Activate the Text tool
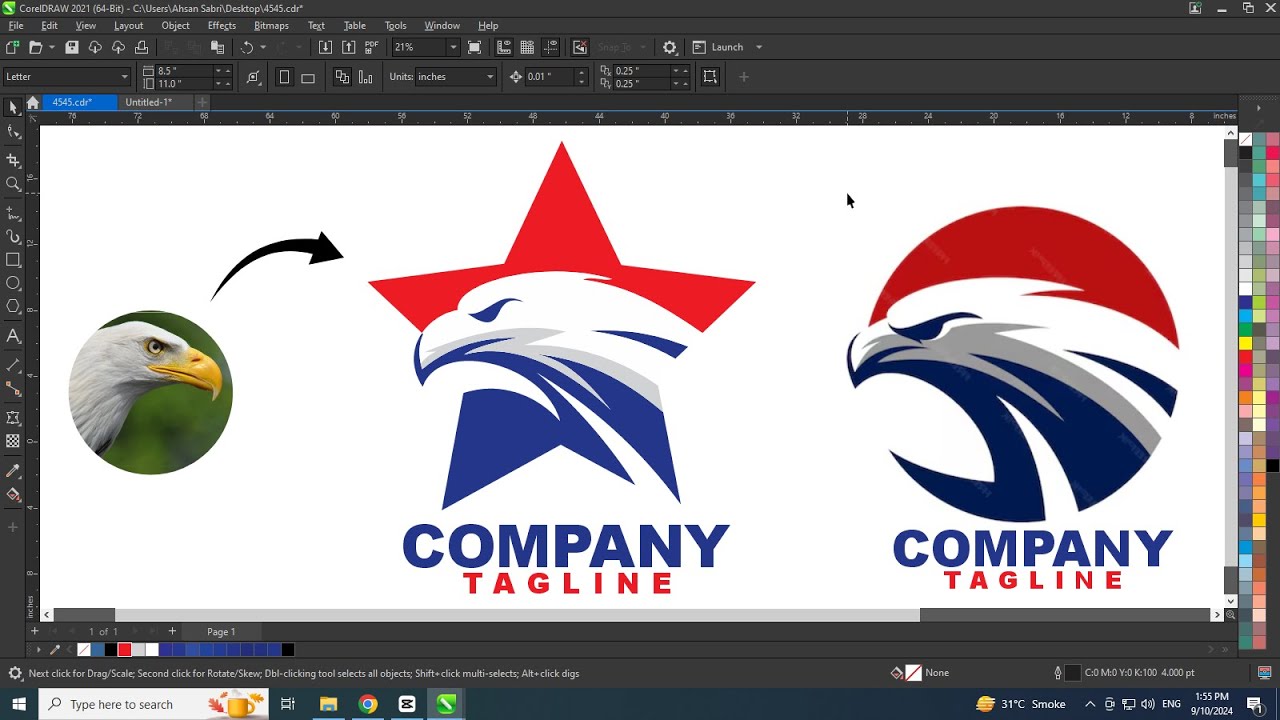The height and width of the screenshot is (720, 1280). [x=13, y=336]
